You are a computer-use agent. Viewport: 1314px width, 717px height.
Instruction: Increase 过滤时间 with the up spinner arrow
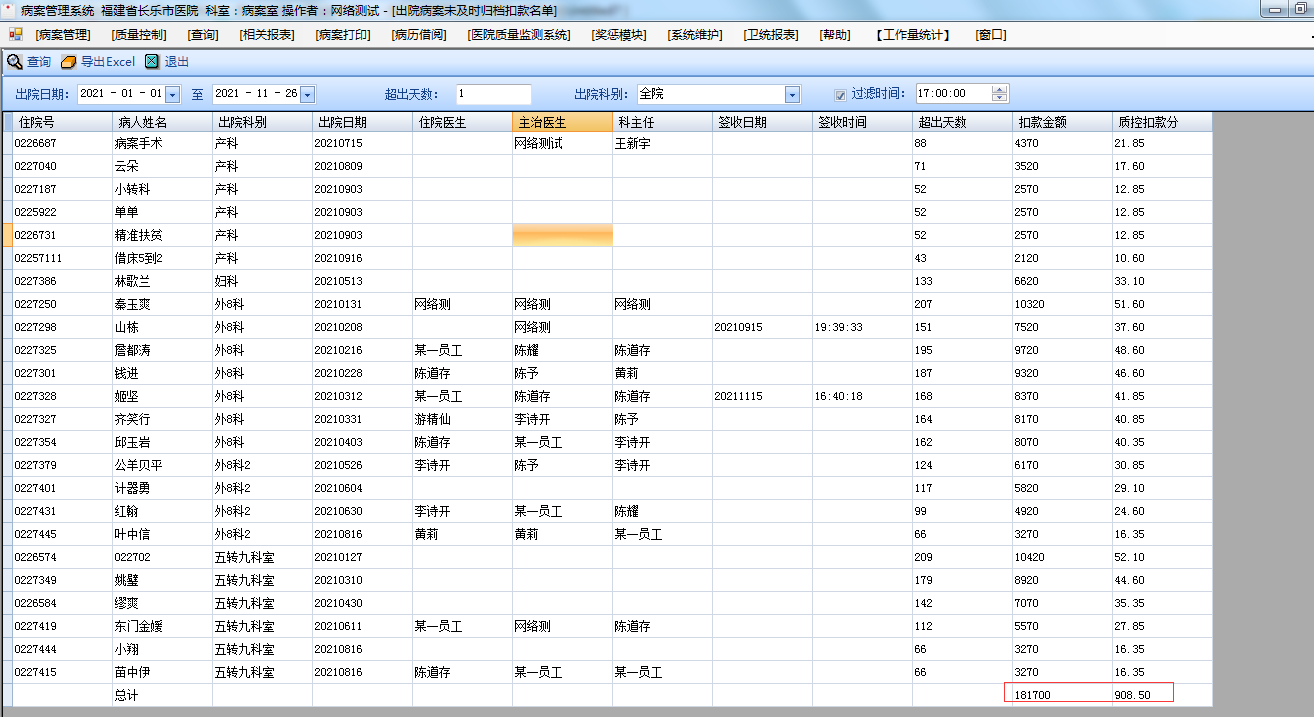pyautogui.click(x=1000, y=89)
